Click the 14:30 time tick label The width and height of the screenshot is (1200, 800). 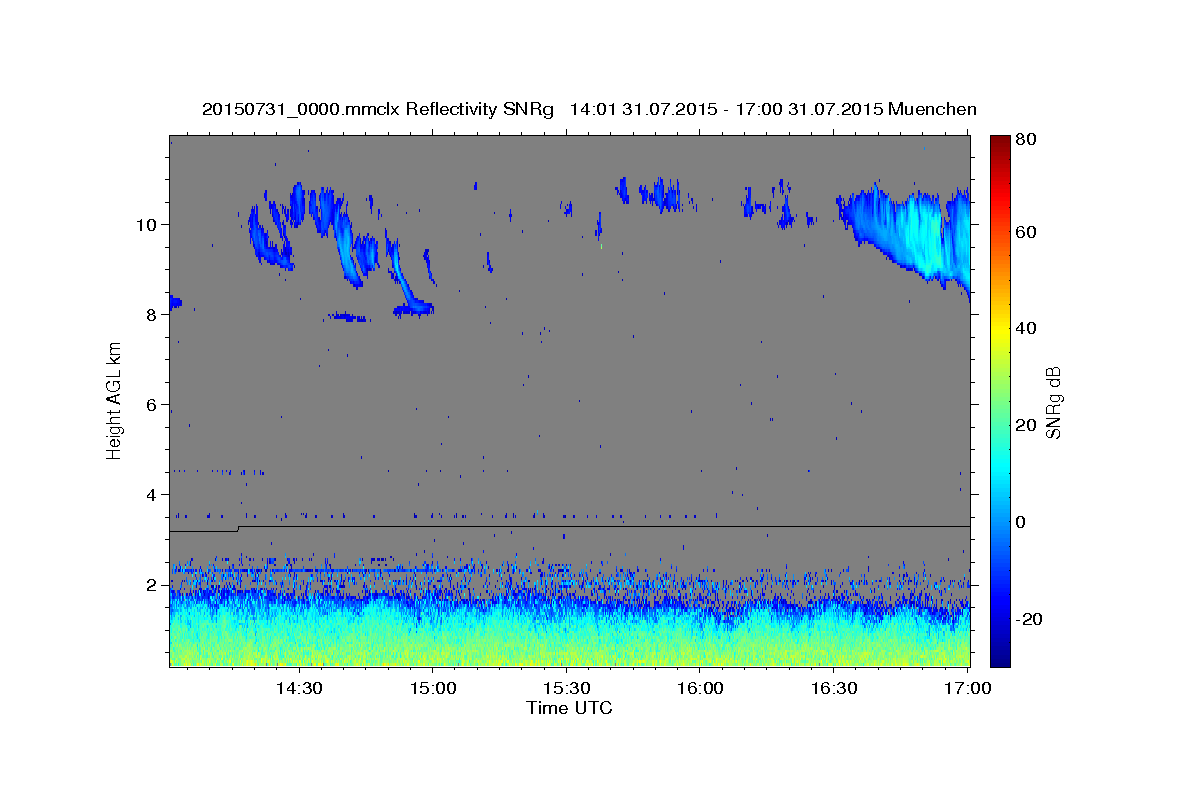click(x=298, y=689)
